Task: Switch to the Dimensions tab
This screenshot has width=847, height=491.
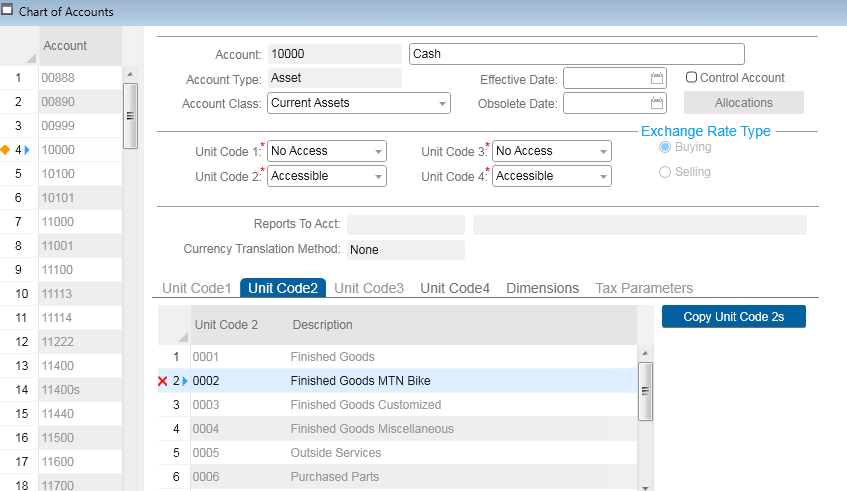Action: pos(542,288)
